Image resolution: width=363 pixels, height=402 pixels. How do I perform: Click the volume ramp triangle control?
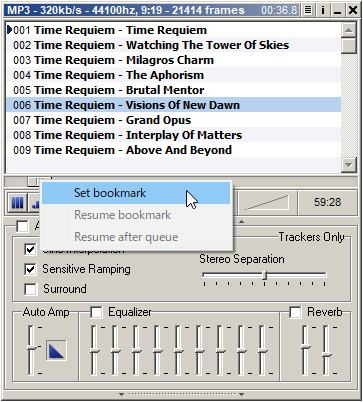point(267,202)
